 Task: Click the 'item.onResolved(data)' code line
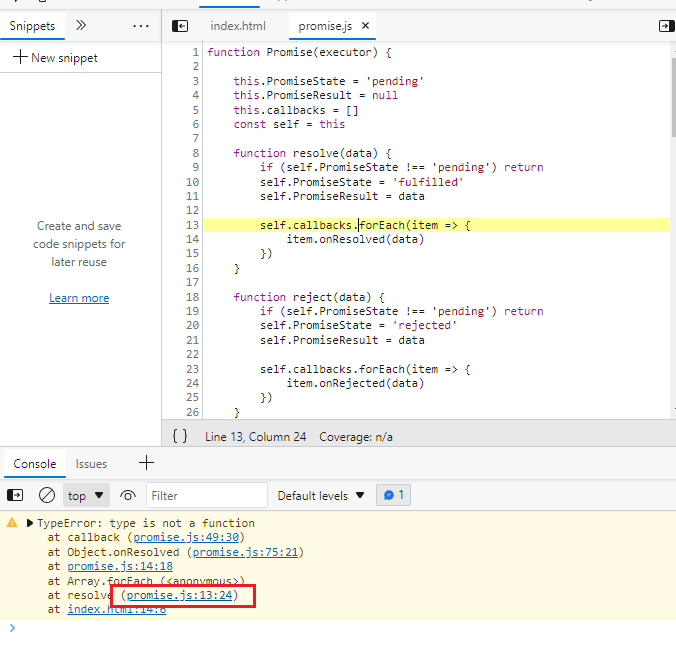click(355, 239)
